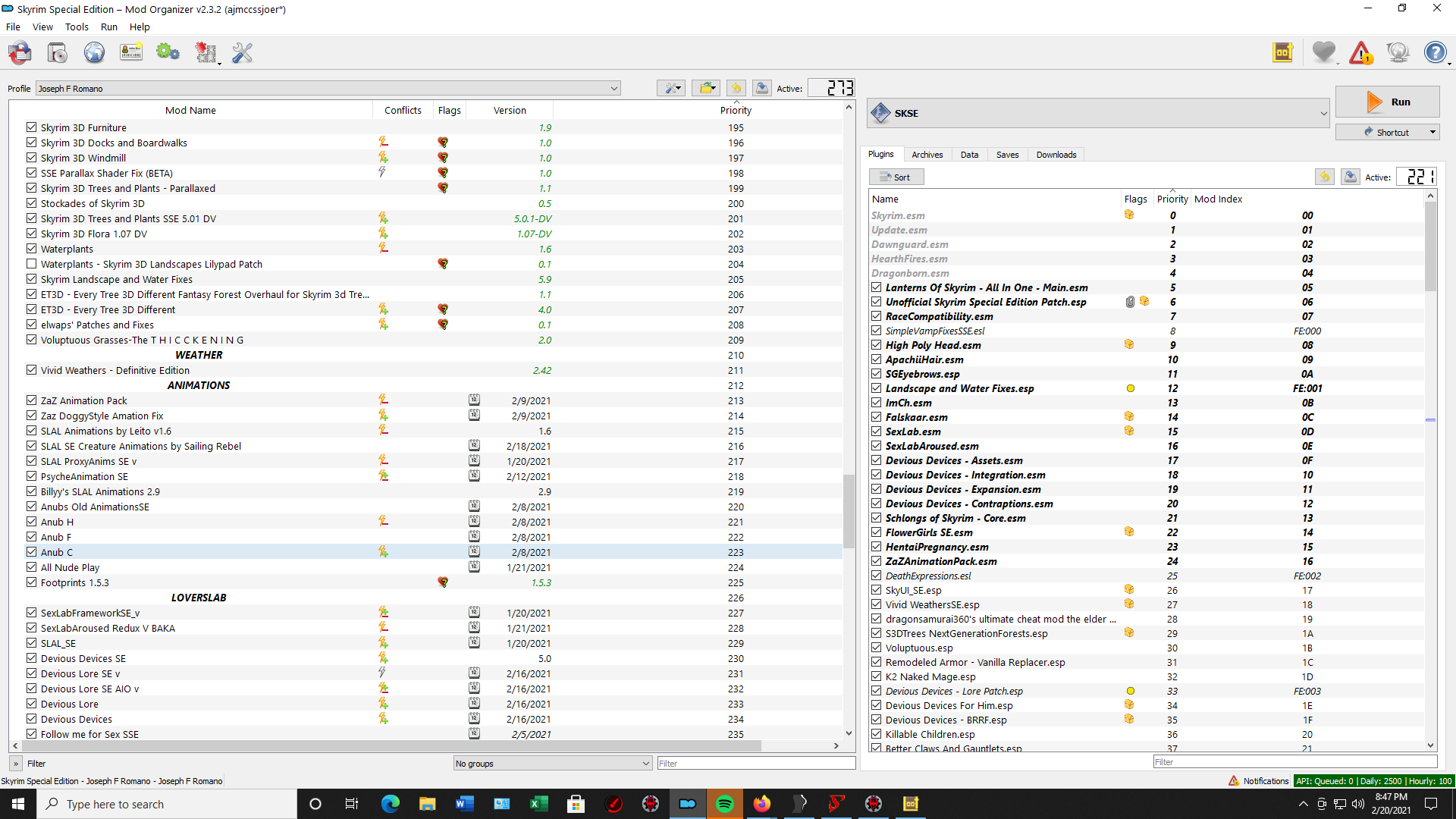Image resolution: width=1456 pixels, height=819 pixels.
Task: Sort mods by the Priority column header
Action: (x=736, y=110)
